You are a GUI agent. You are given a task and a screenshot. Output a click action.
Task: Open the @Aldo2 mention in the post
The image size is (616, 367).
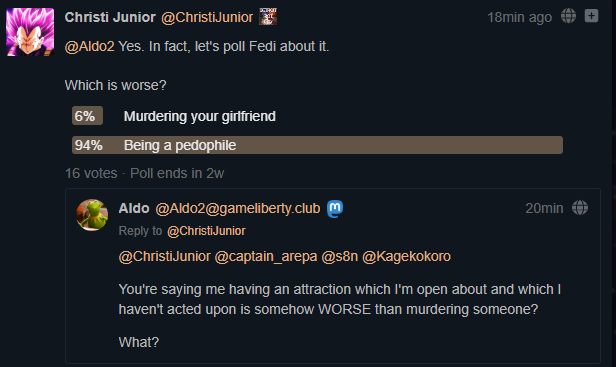pos(90,46)
